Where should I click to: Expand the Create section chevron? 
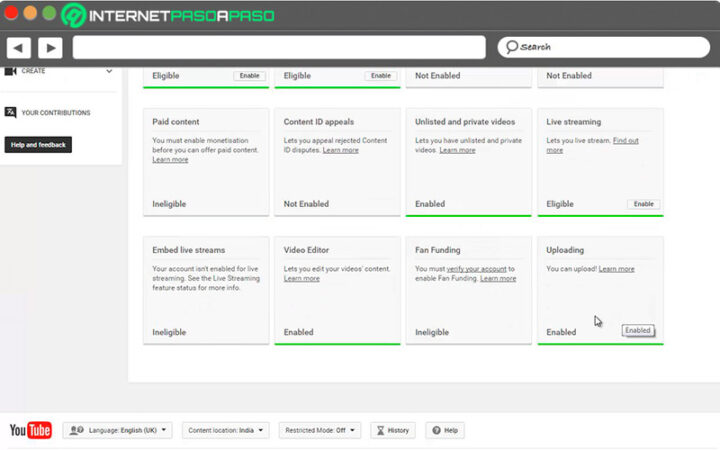tap(109, 71)
